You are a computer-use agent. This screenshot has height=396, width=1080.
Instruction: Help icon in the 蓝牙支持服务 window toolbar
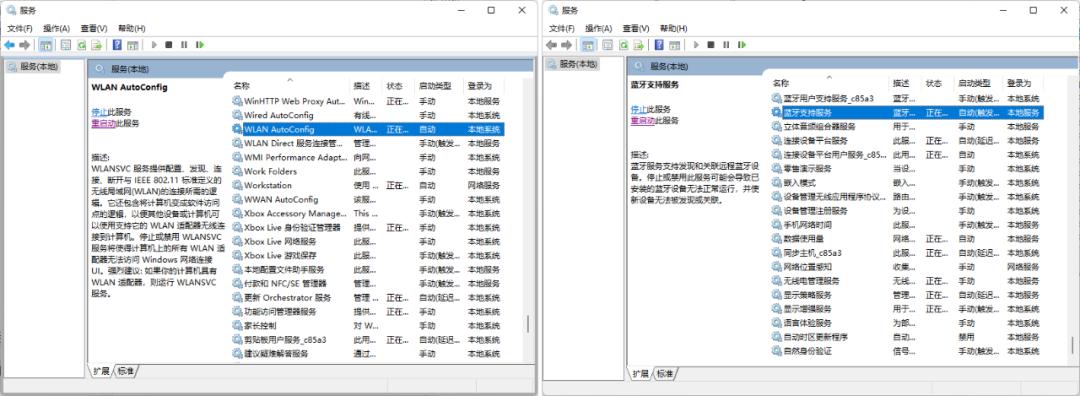tap(658, 45)
